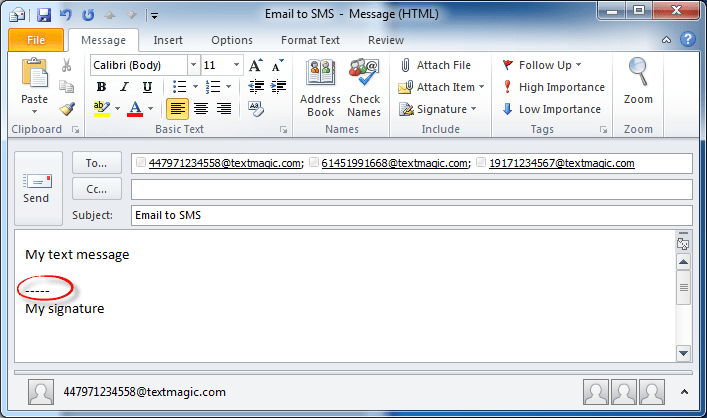Tick presence box beside 61451991668 recipient
This screenshot has width=707, height=418.
click(x=314, y=162)
